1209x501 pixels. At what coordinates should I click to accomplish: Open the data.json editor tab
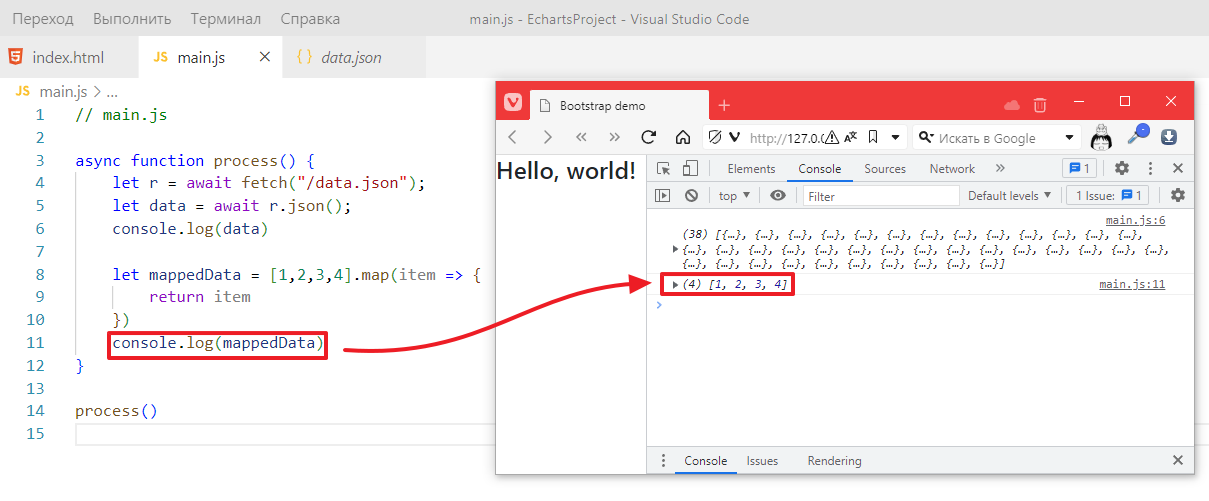[x=350, y=58]
